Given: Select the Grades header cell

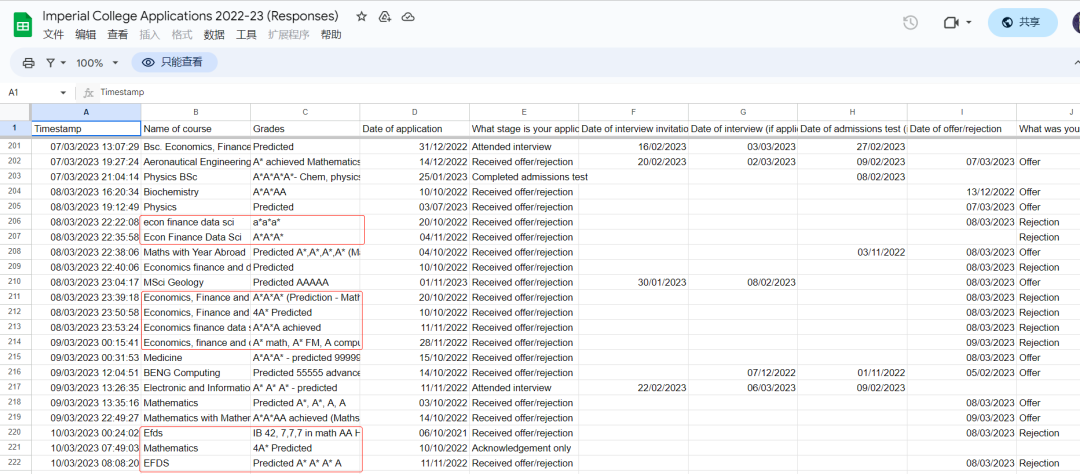Looking at the screenshot, I should pos(305,129).
